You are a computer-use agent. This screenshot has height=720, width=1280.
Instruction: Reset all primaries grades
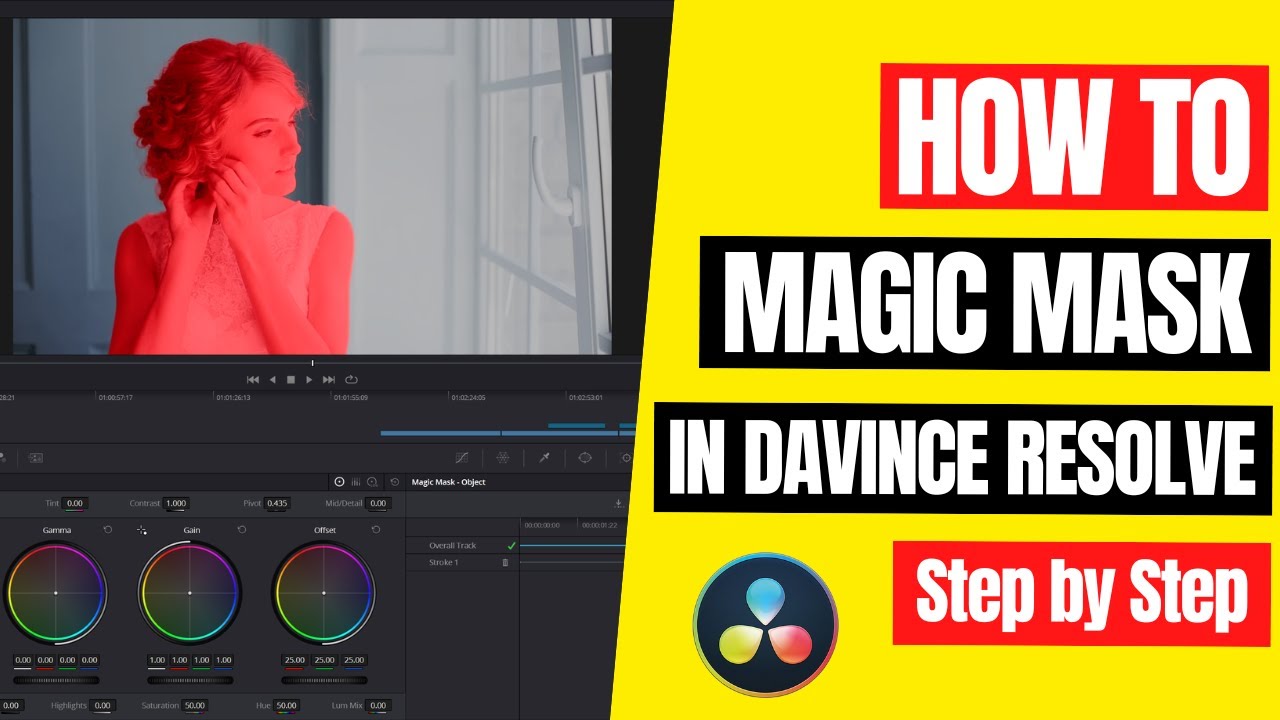coord(394,482)
